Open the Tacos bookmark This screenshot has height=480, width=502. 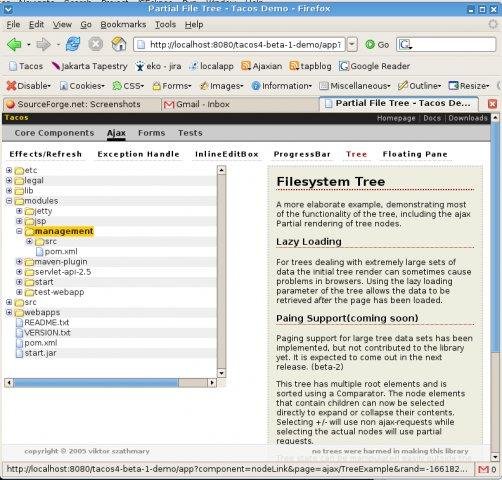(x=26, y=66)
